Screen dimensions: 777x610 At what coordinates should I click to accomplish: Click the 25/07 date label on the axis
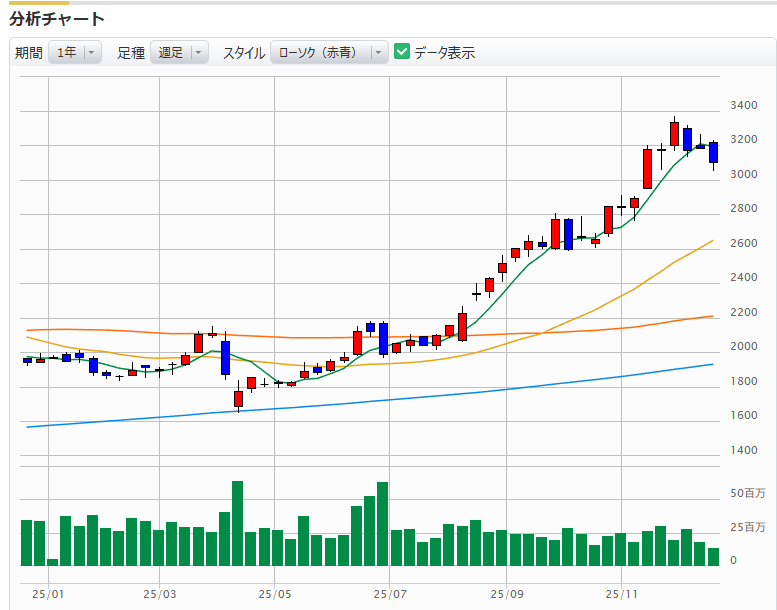tap(390, 593)
